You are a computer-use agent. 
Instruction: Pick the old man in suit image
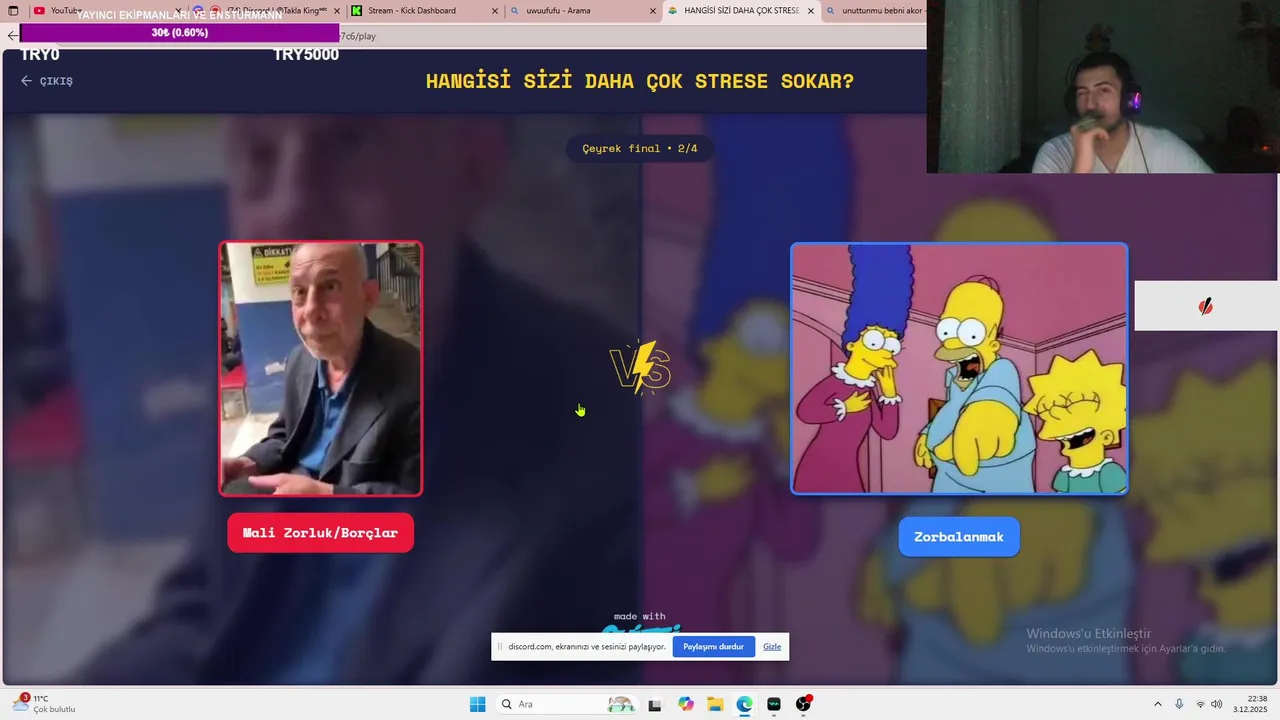(321, 368)
